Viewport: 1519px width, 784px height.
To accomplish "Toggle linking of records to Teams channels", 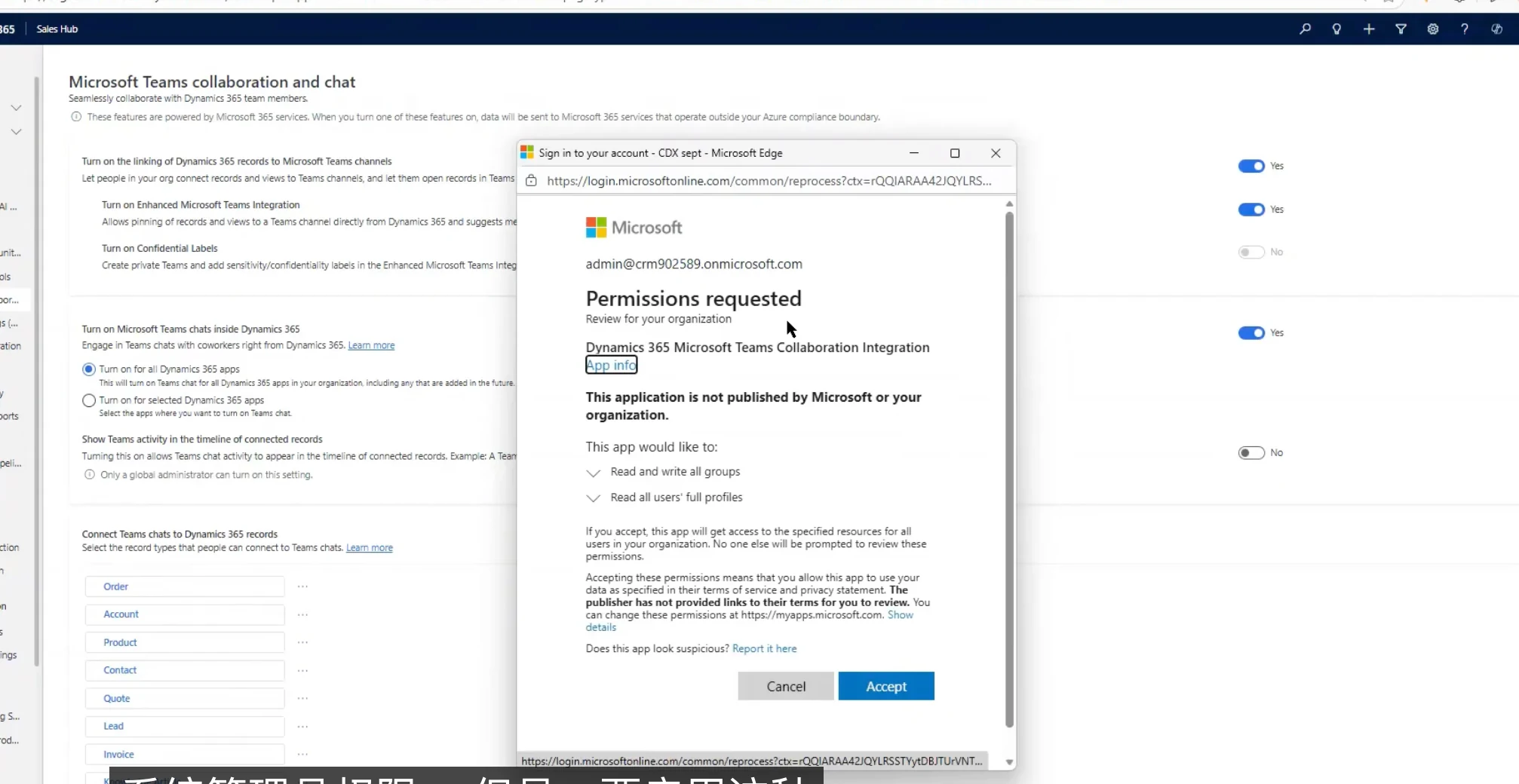I will (1251, 166).
